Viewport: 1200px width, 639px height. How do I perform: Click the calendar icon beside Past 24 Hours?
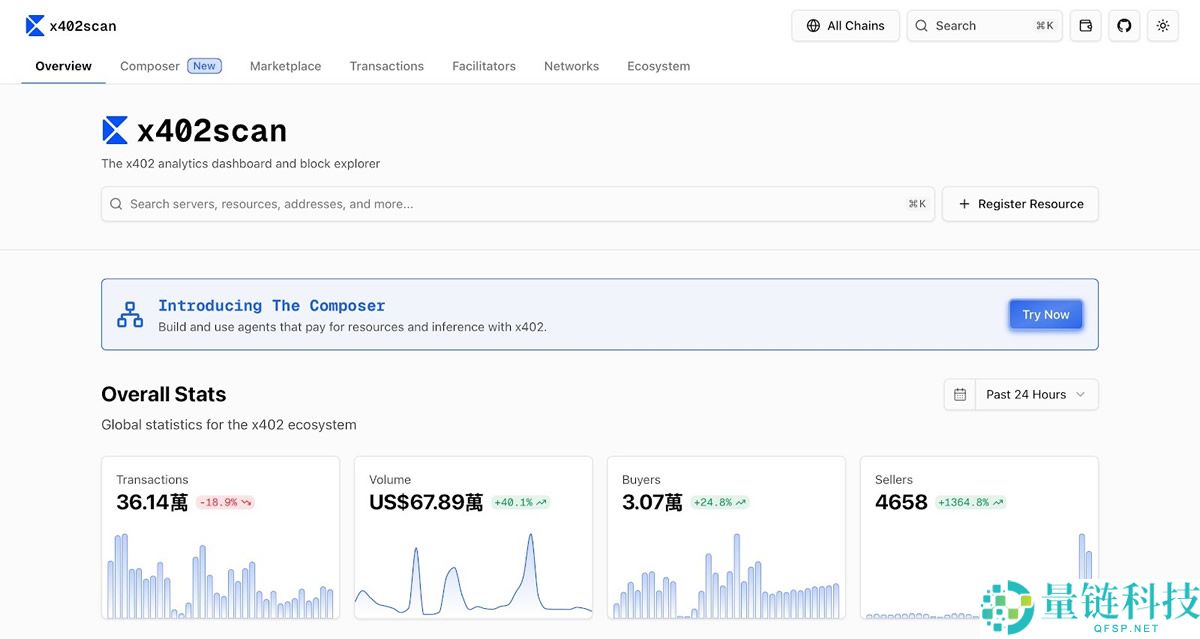(x=960, y=394)
